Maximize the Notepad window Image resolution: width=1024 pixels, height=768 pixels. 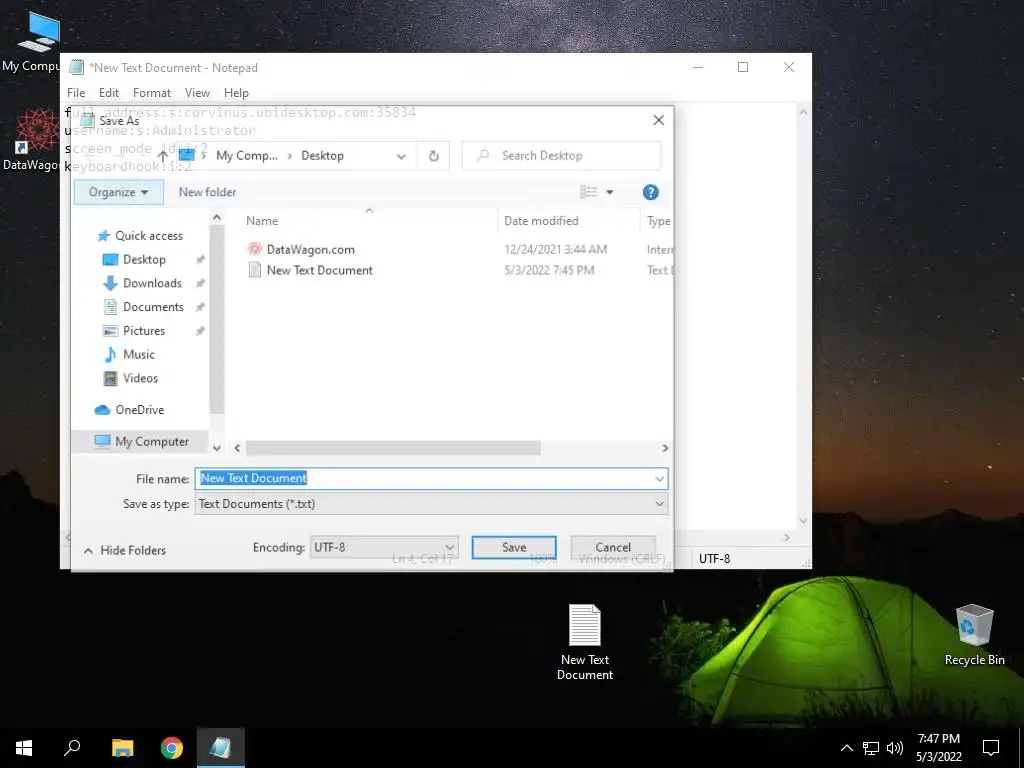[x=743, y=67]
